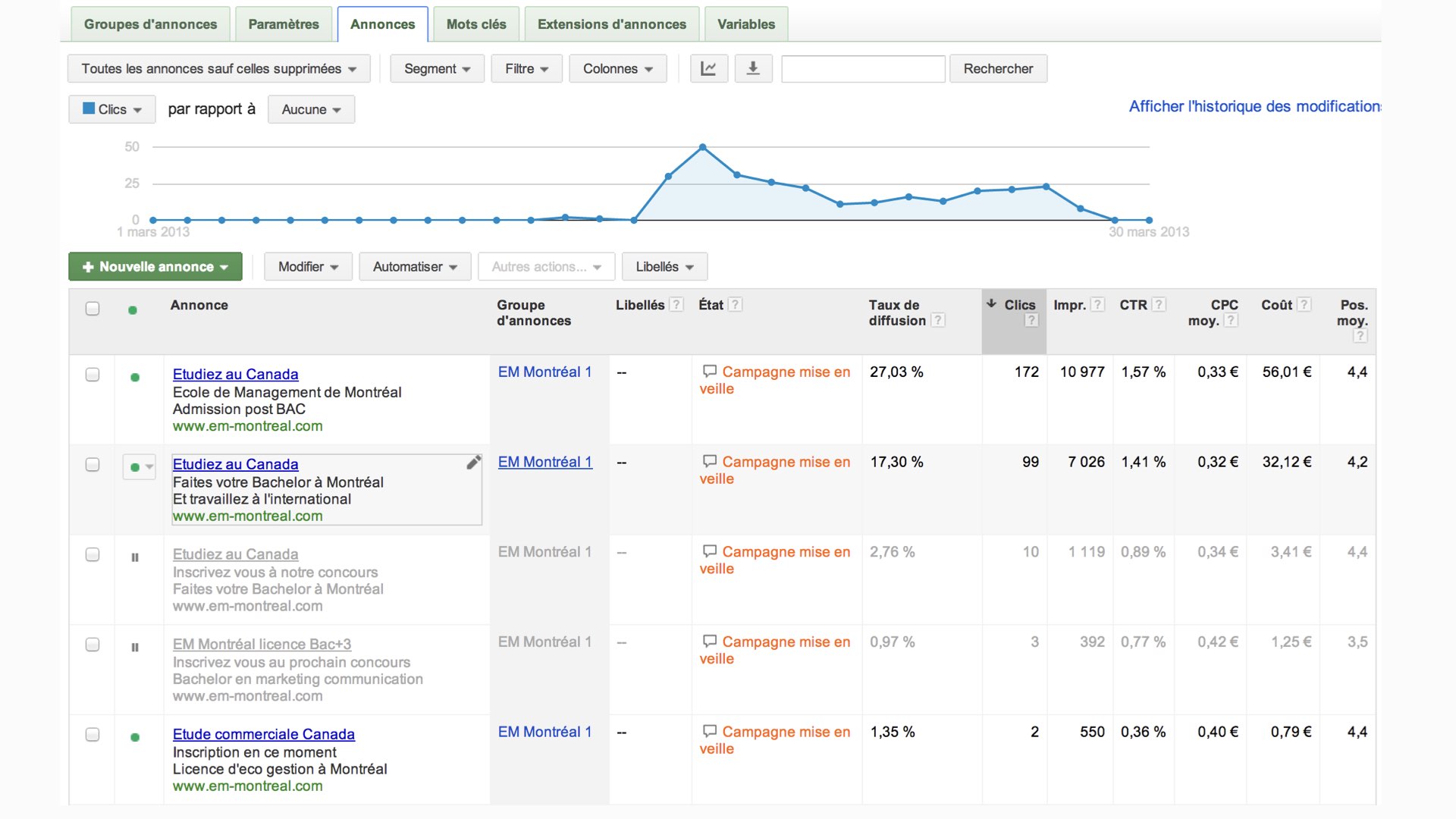The image size is (1456, 819).
Task: Open help icon under Pos. moy. header
Action: [1360, 336]
